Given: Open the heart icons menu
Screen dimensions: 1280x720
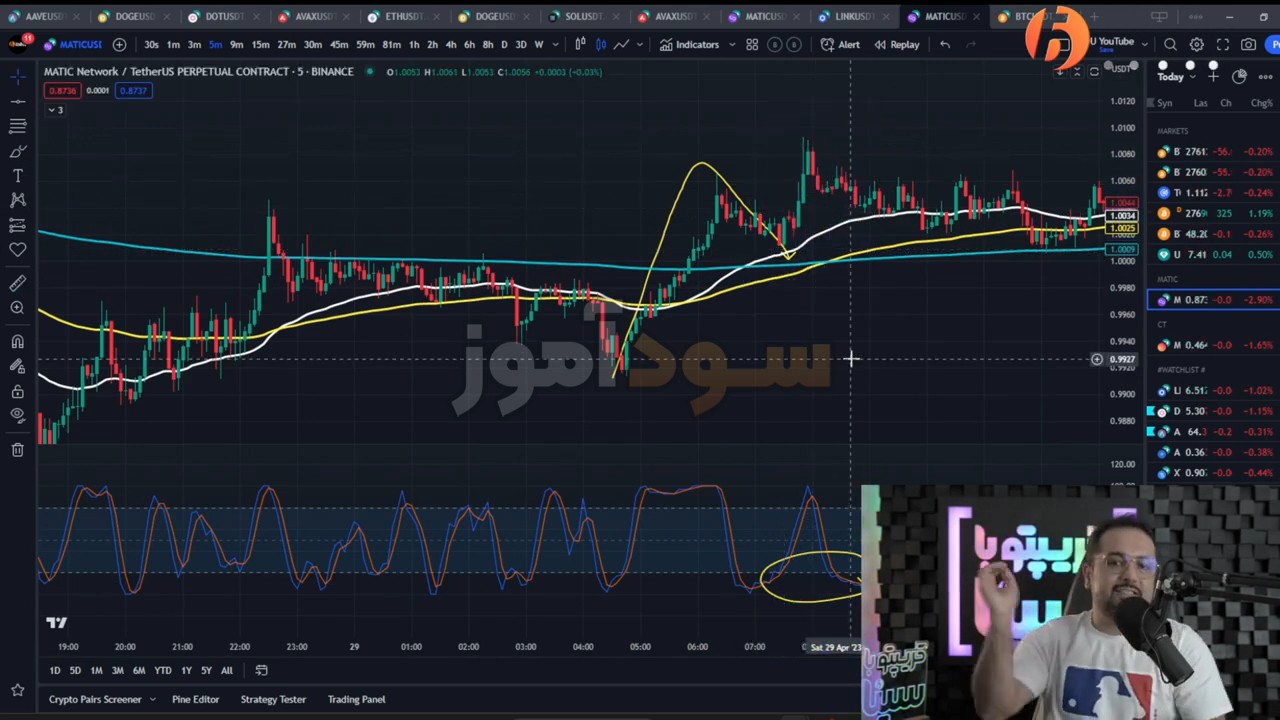Looking at the screenshot, I should [18, 250].
